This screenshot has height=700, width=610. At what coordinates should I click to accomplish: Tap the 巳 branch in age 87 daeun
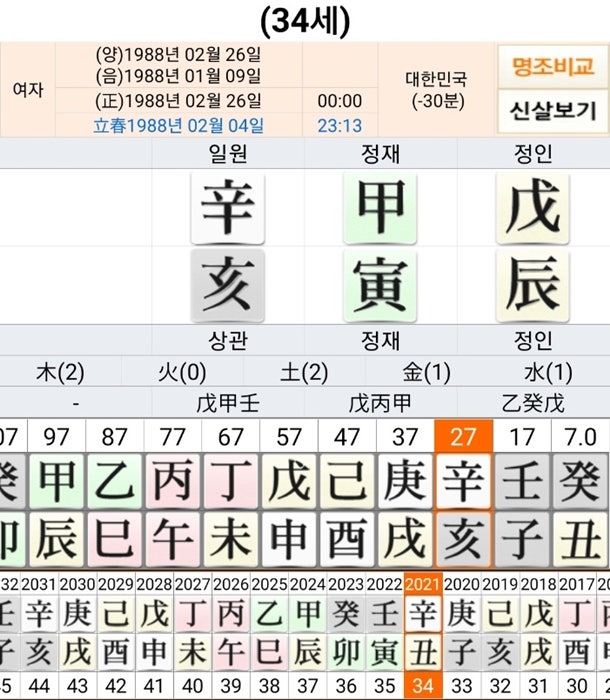coord(115,539)
